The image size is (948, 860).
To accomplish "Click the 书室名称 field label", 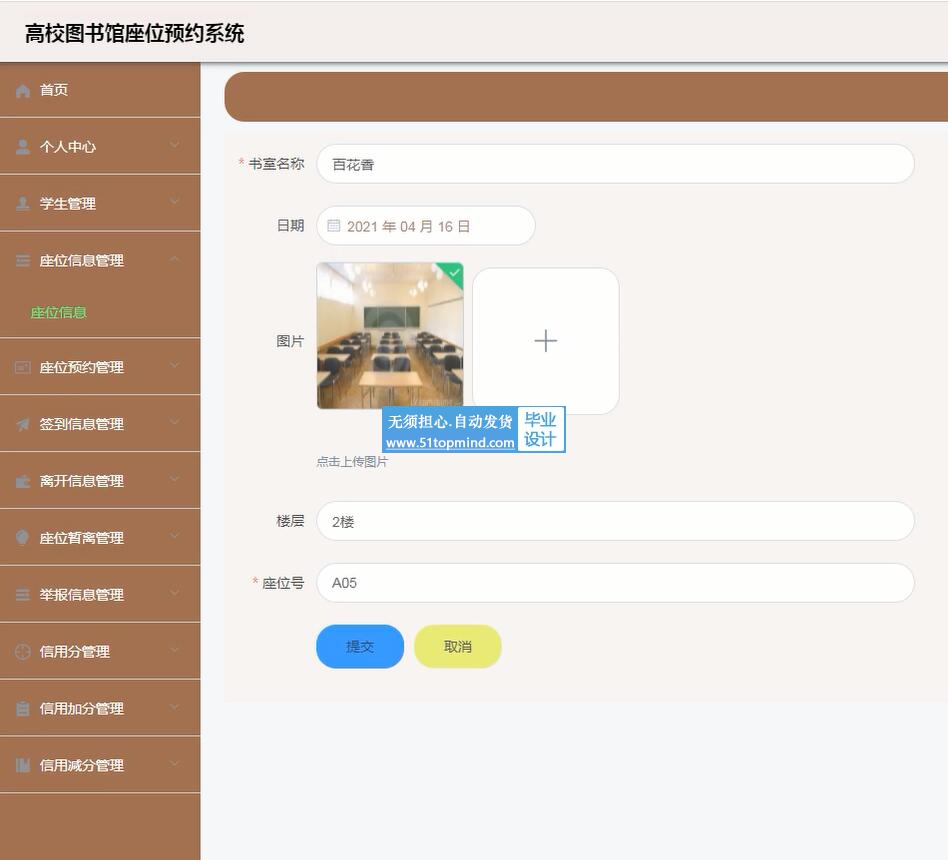I will coord(276,164).
